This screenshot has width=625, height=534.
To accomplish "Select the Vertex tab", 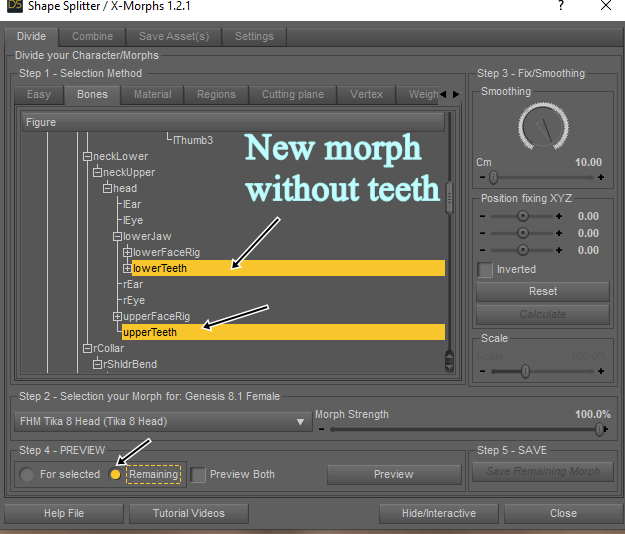I will pyautogui.click(x=366, y=94).
